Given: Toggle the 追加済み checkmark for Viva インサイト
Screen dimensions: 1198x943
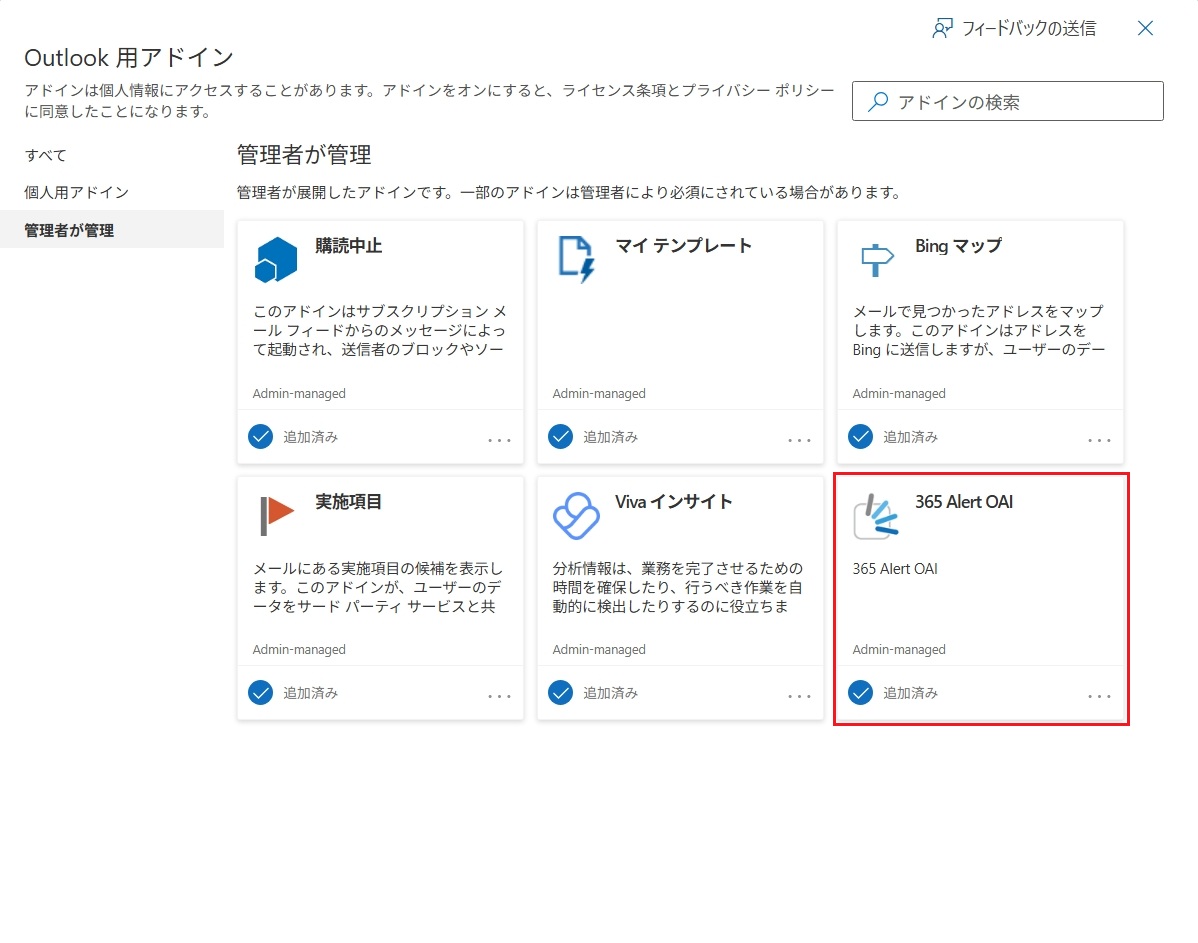Looking at the screenshot, I should [x=560, y=692].
